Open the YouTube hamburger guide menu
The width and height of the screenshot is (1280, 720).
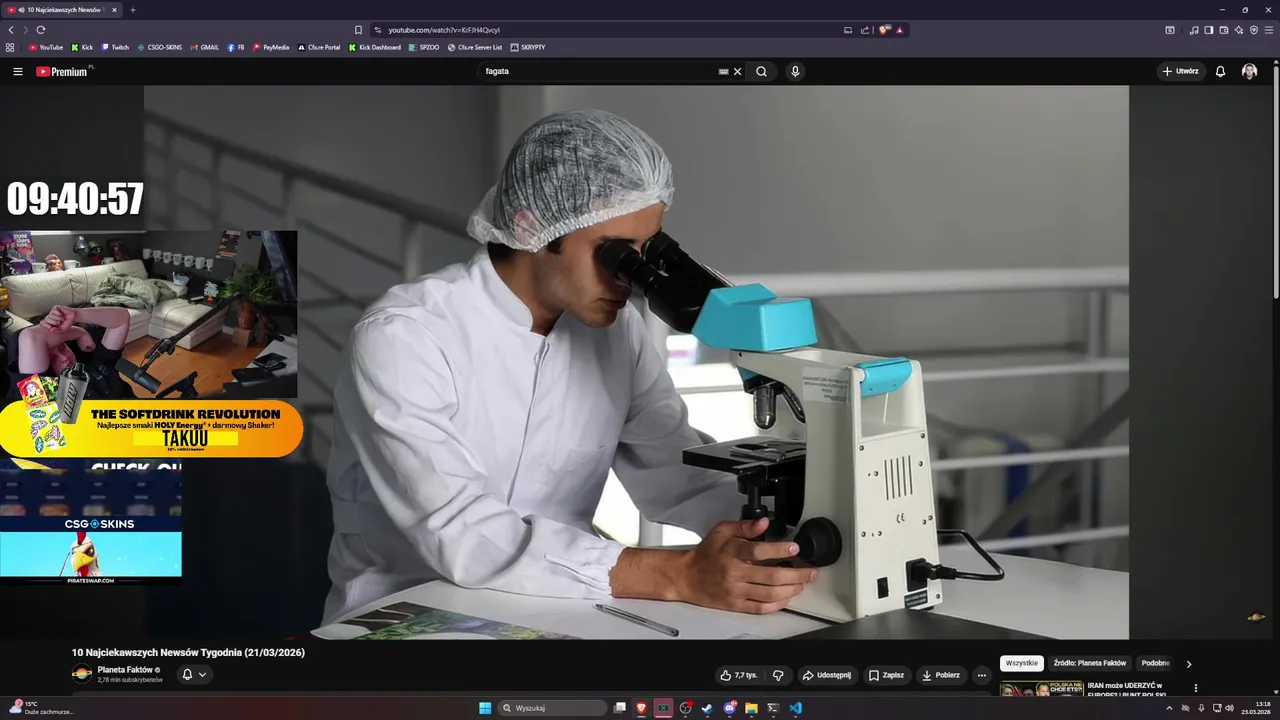click(x=17, y=71)
